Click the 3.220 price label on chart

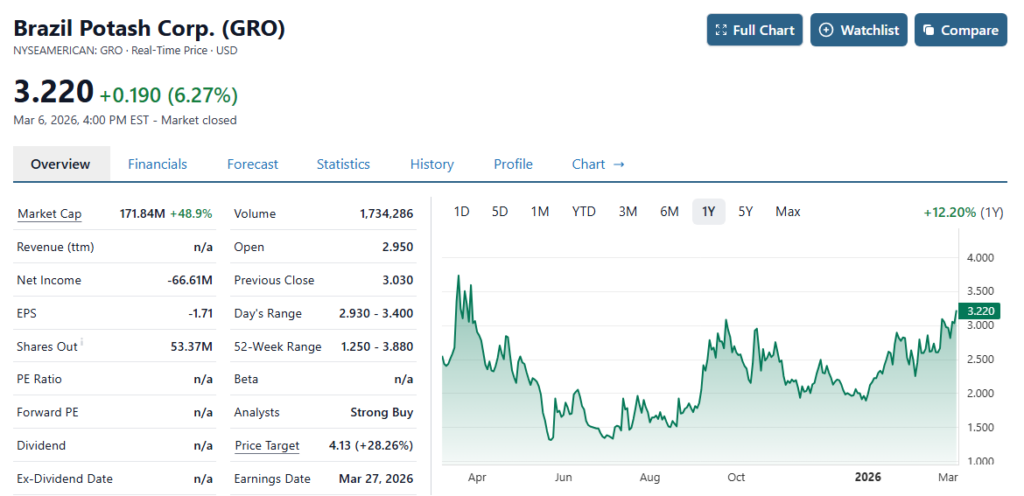point(977,311)
